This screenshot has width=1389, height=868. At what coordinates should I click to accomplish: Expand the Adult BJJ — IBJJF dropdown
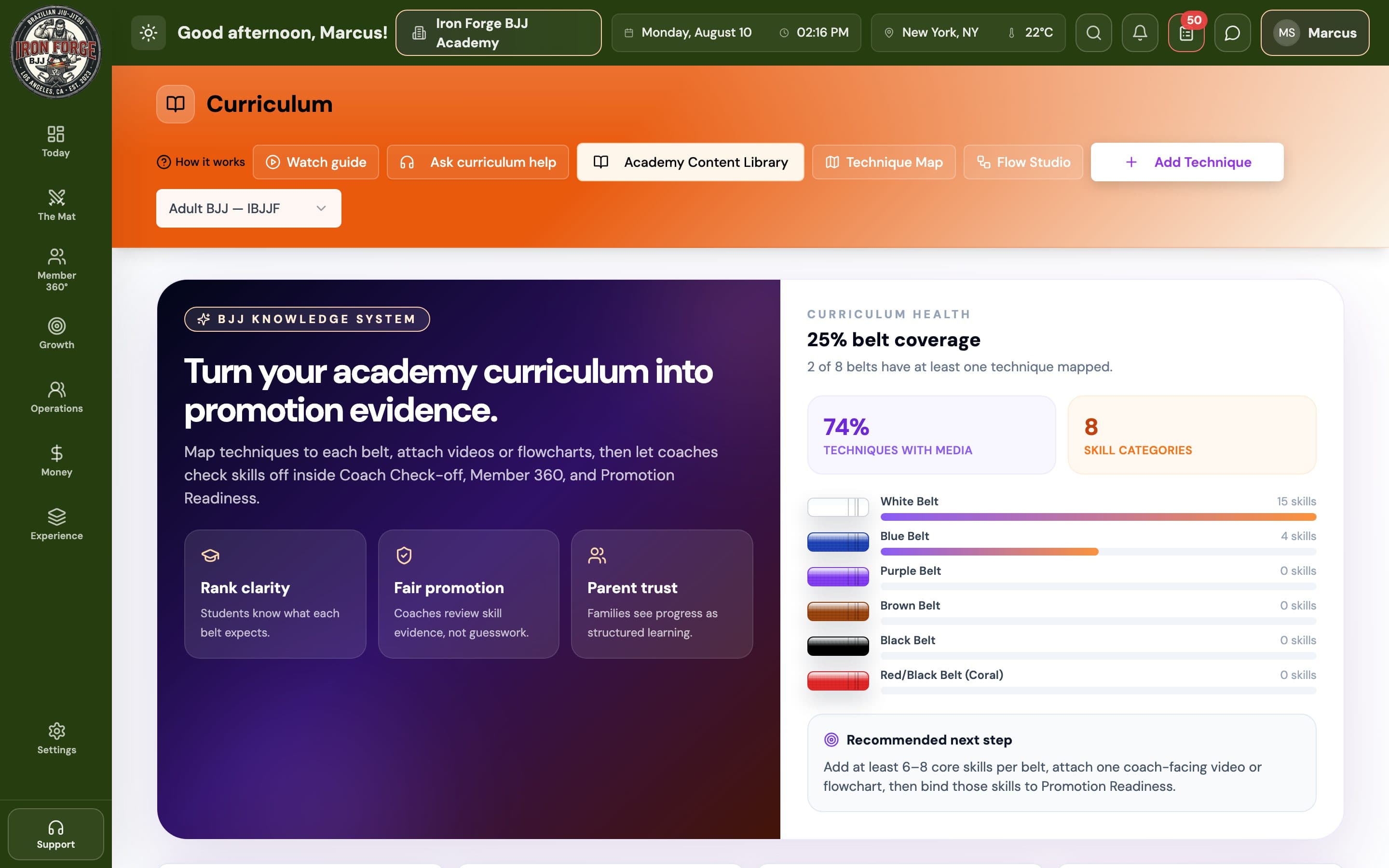tap(248, 208)
